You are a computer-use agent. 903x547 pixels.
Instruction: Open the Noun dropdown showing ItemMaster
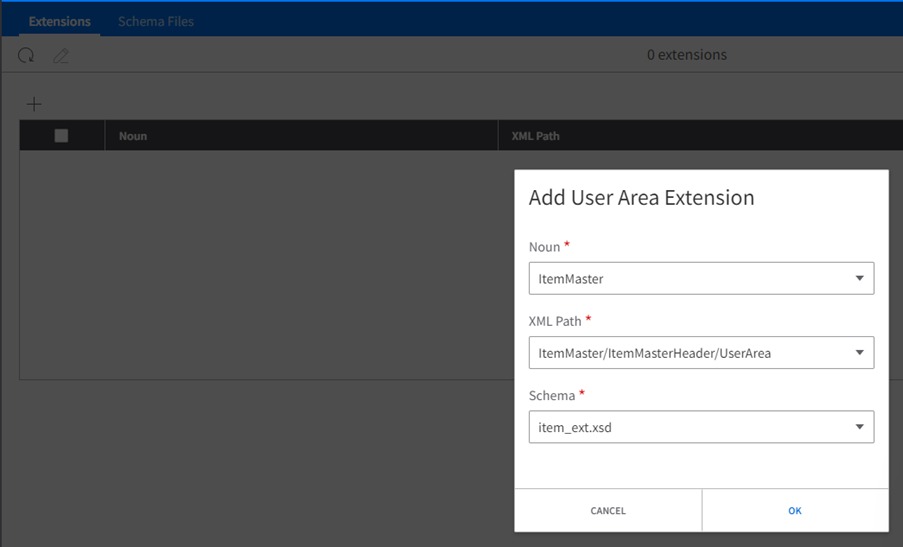(x=701, y=279)
